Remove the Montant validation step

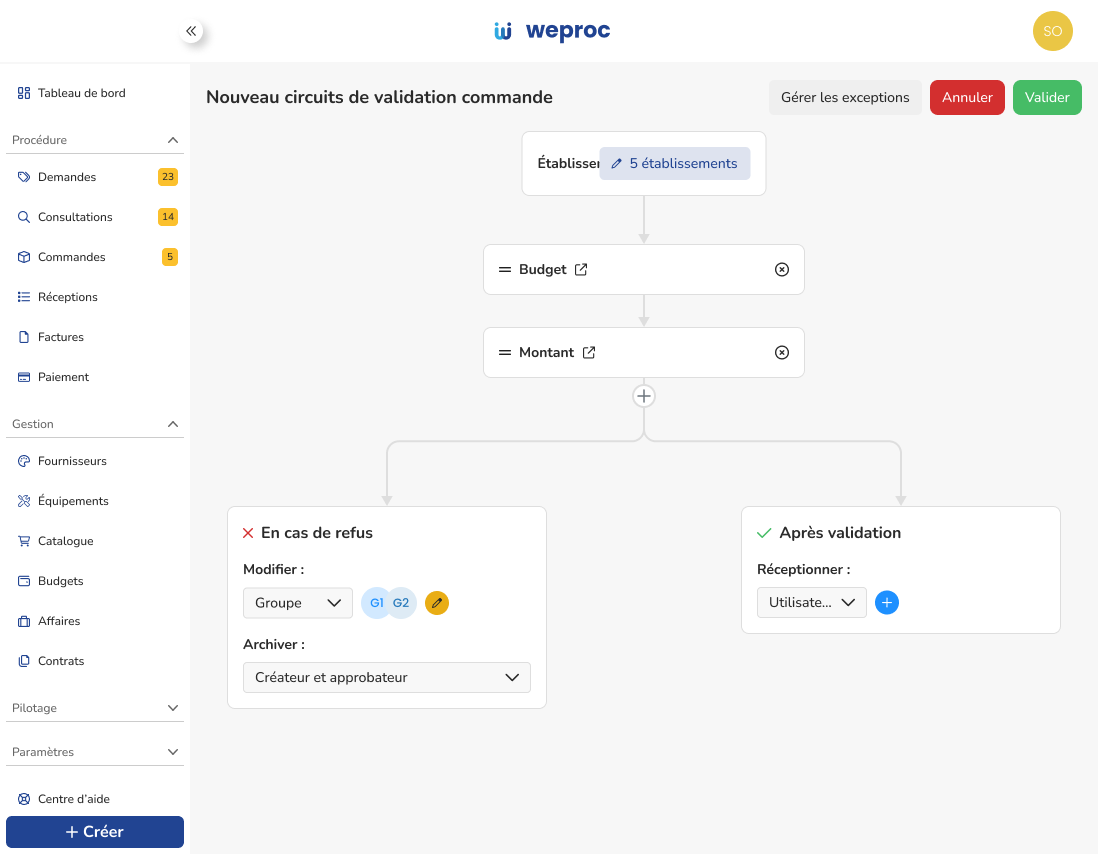coord(781,352)
